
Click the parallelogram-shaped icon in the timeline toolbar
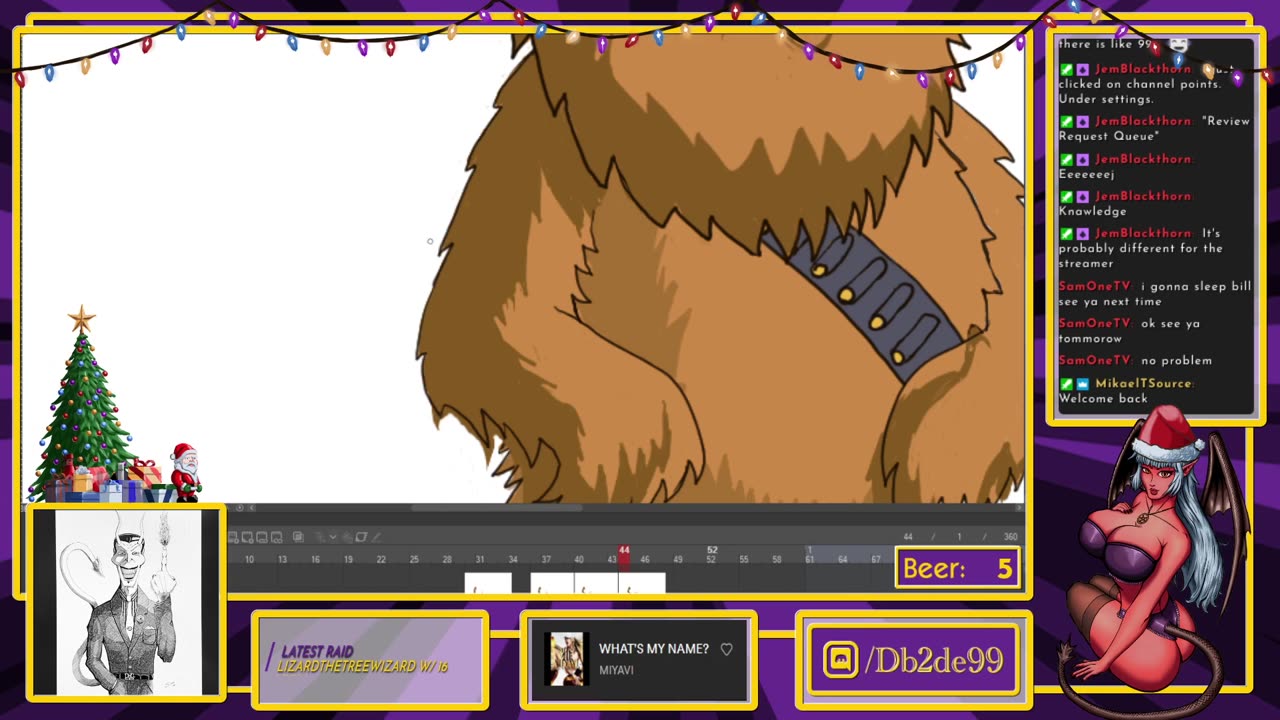[361, 537]
